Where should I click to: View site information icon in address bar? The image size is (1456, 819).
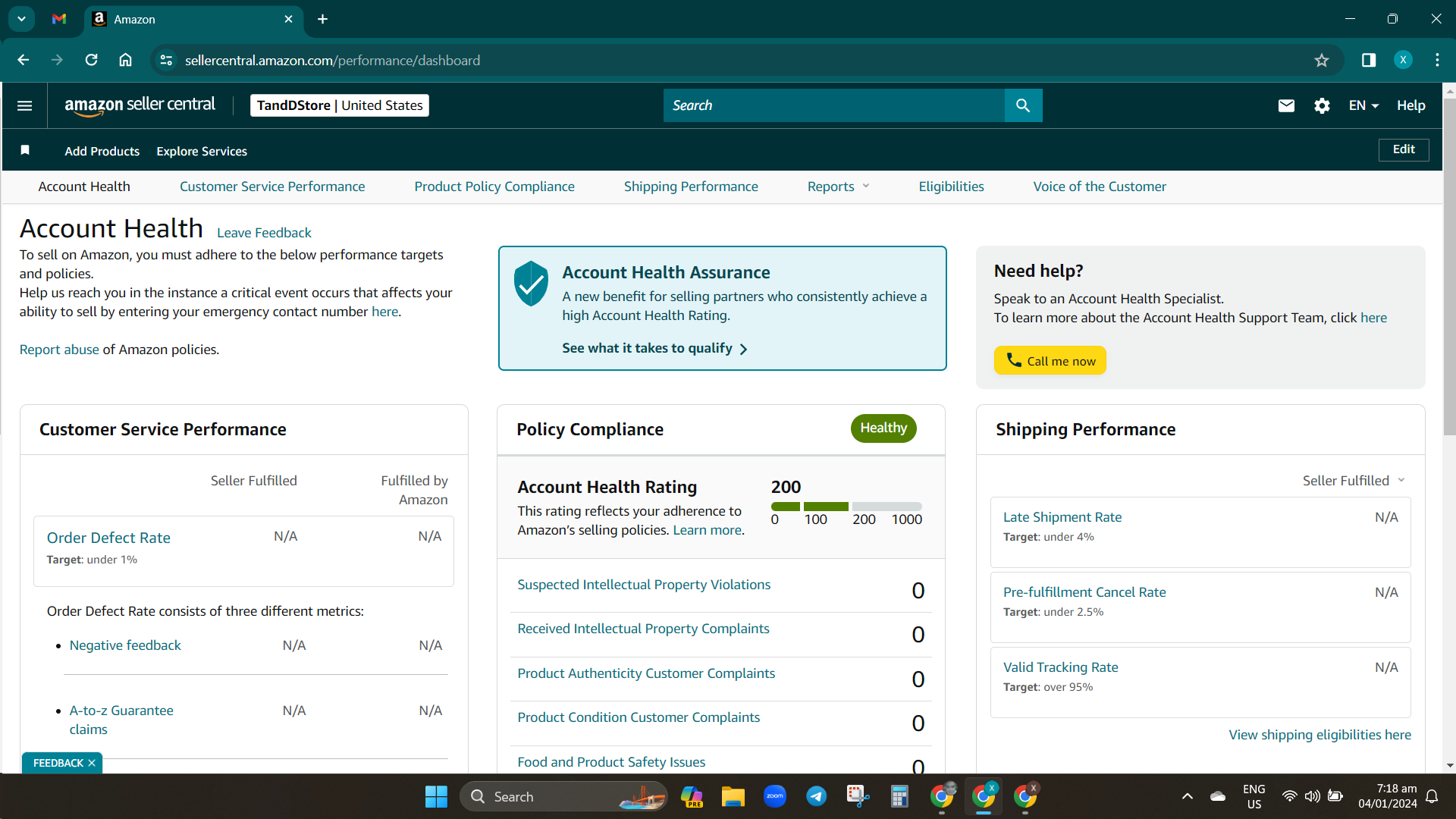coord(166,60)
